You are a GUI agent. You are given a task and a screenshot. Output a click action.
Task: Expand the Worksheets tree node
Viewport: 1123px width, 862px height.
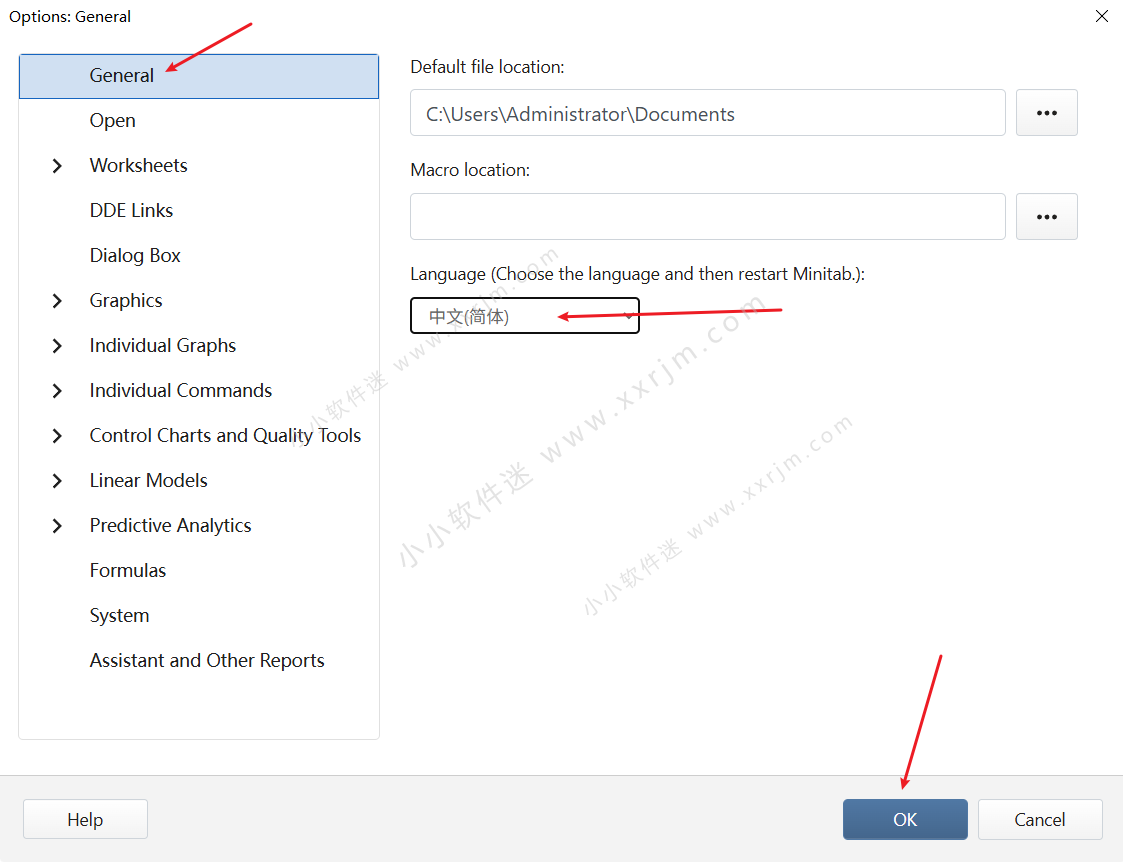57,166
